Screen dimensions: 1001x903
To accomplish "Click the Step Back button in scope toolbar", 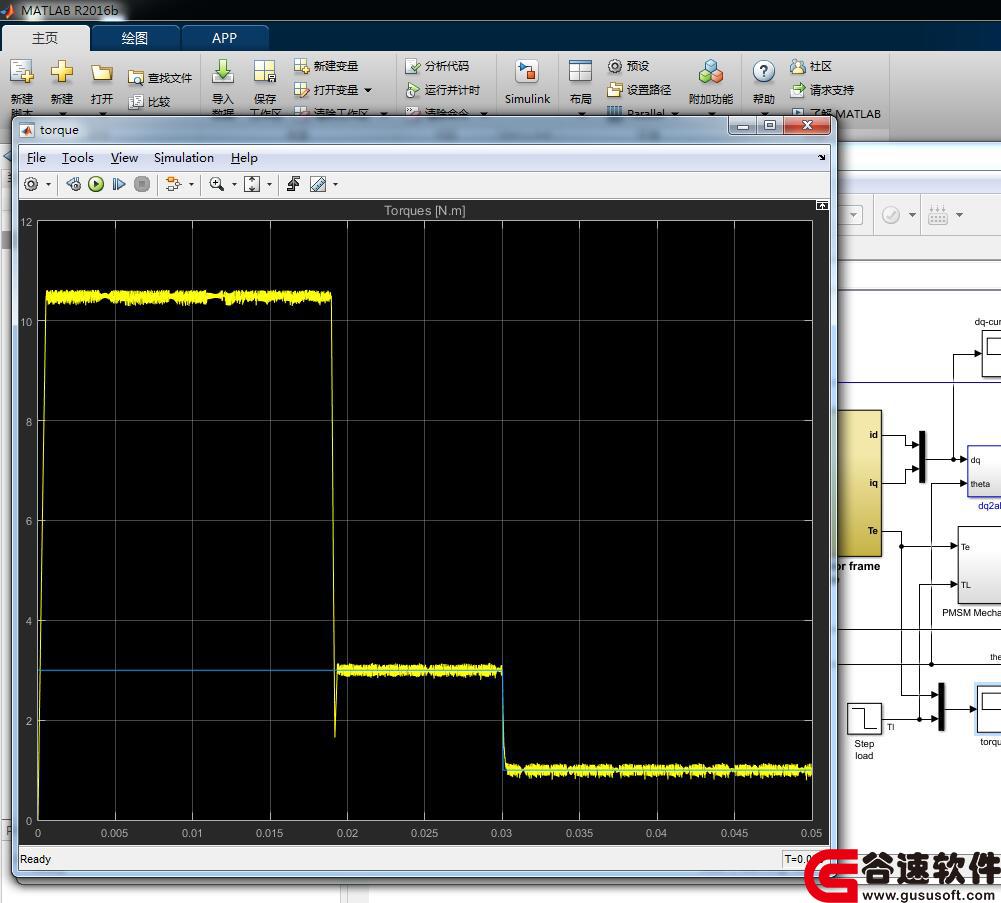I will [73, 185].
